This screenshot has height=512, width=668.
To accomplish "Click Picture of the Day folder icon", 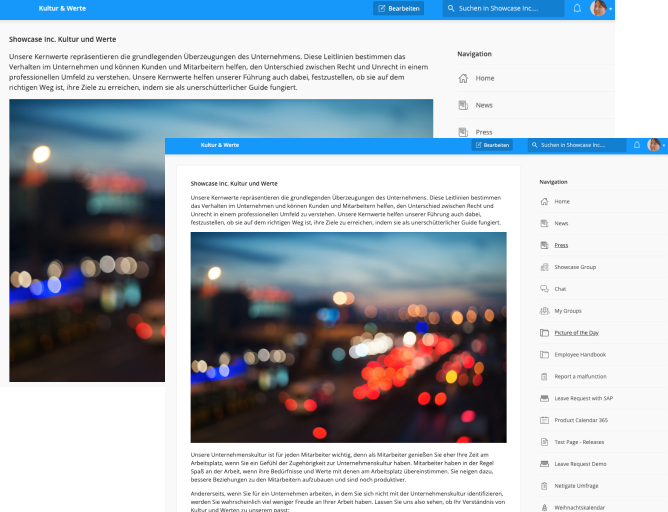I will pos(544,333).
